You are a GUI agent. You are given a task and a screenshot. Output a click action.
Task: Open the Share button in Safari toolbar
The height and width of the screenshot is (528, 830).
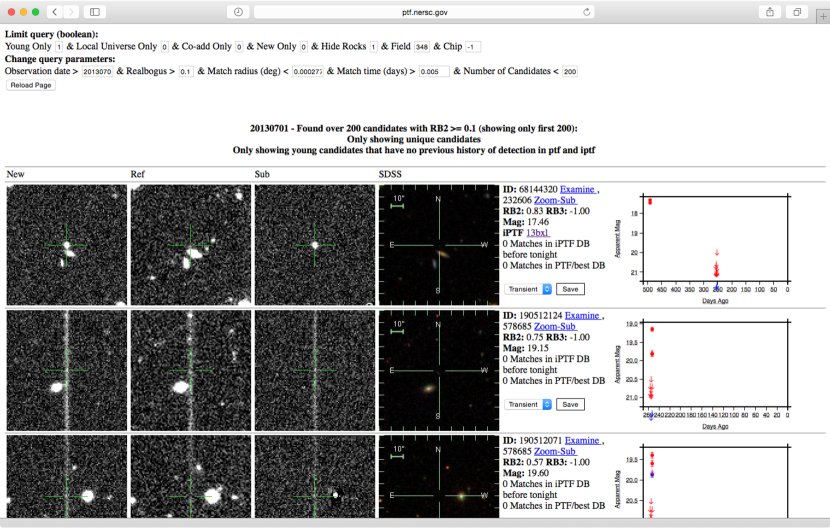[x=770, y=12]
